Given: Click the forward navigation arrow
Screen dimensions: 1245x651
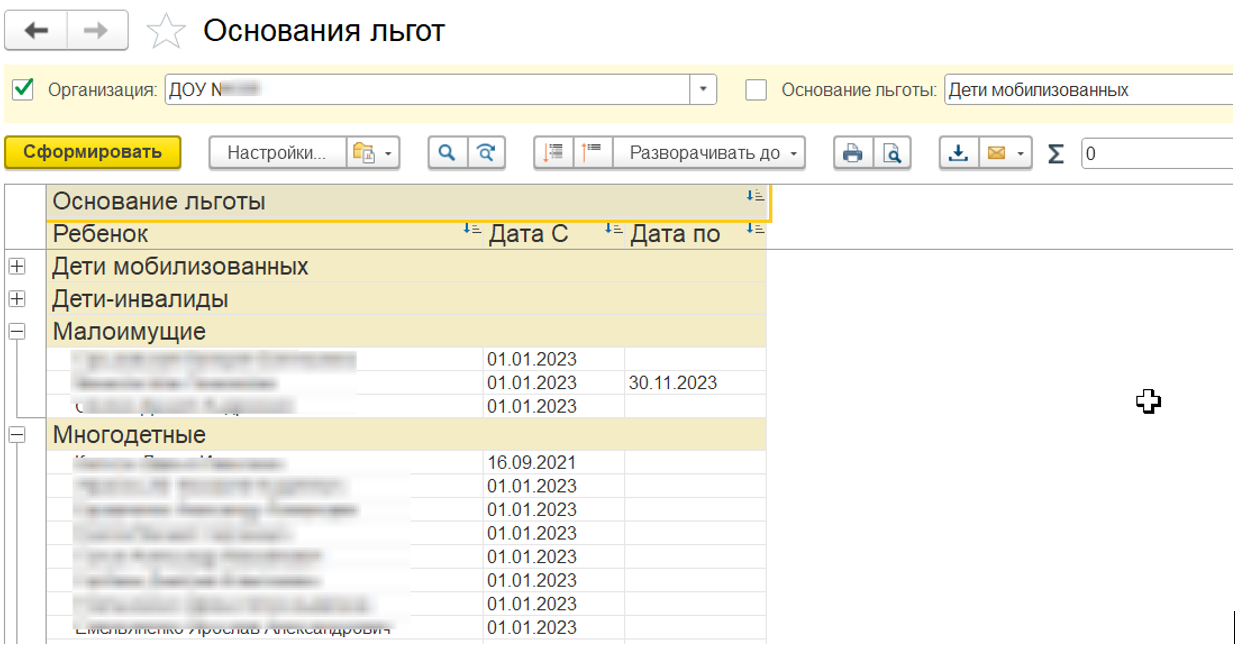Looking at the screenshot, I should 97,31.
